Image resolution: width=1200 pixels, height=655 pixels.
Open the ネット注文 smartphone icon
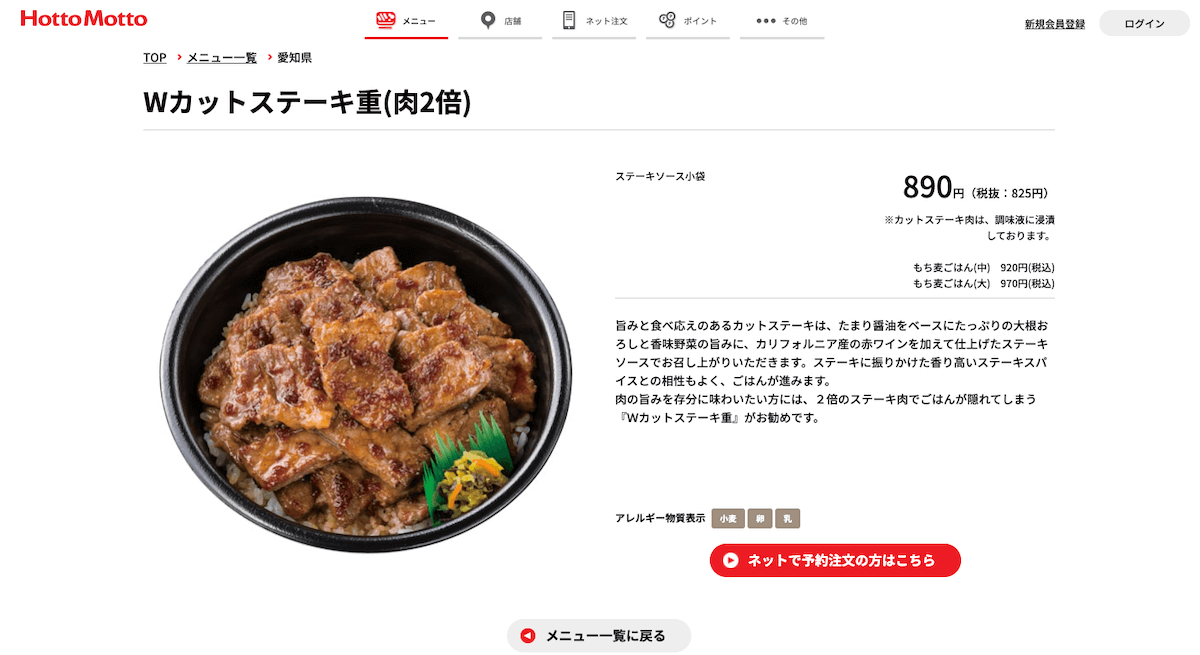pos(569,20)
